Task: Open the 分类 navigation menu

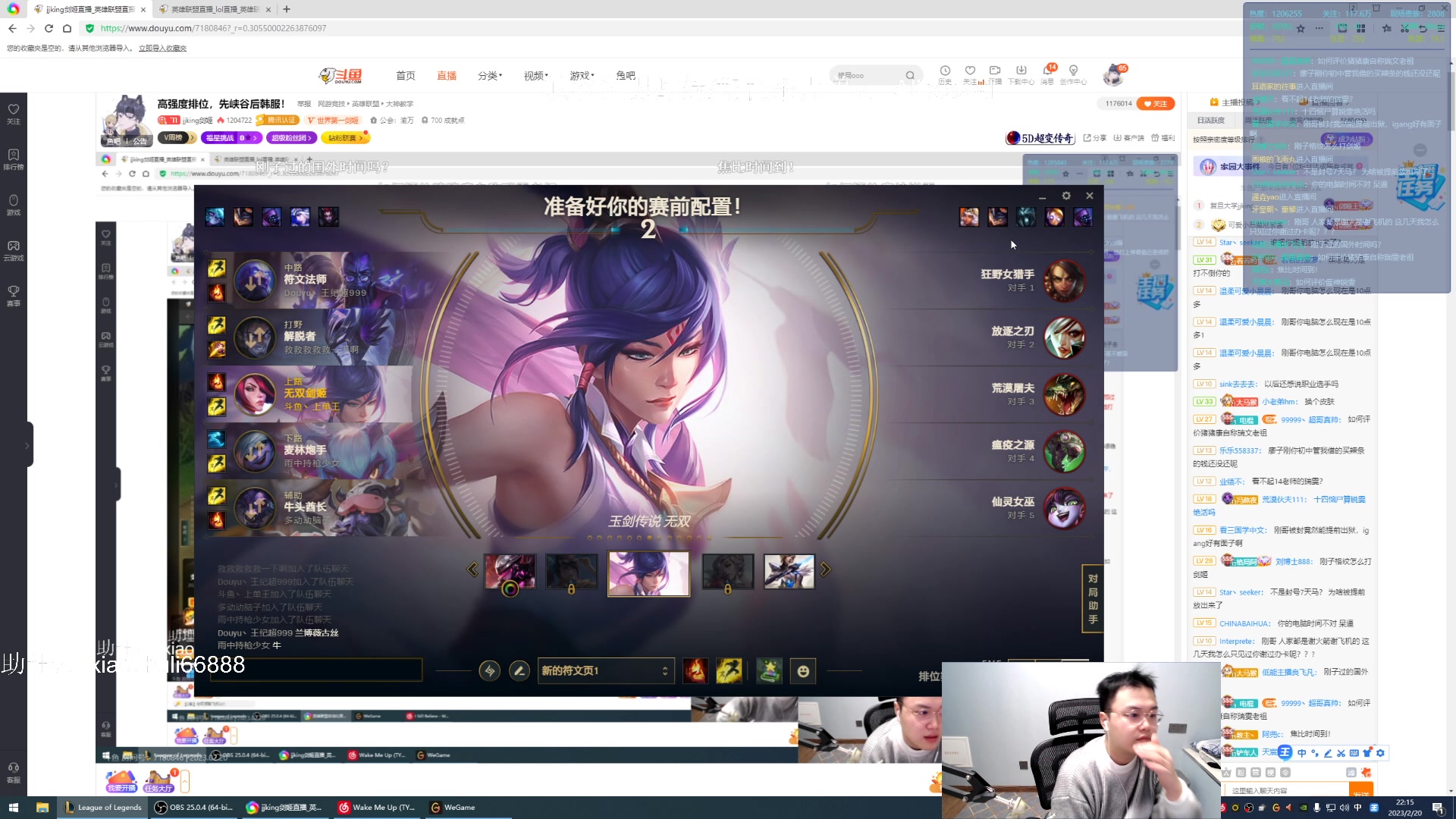Action: point(489,76)
